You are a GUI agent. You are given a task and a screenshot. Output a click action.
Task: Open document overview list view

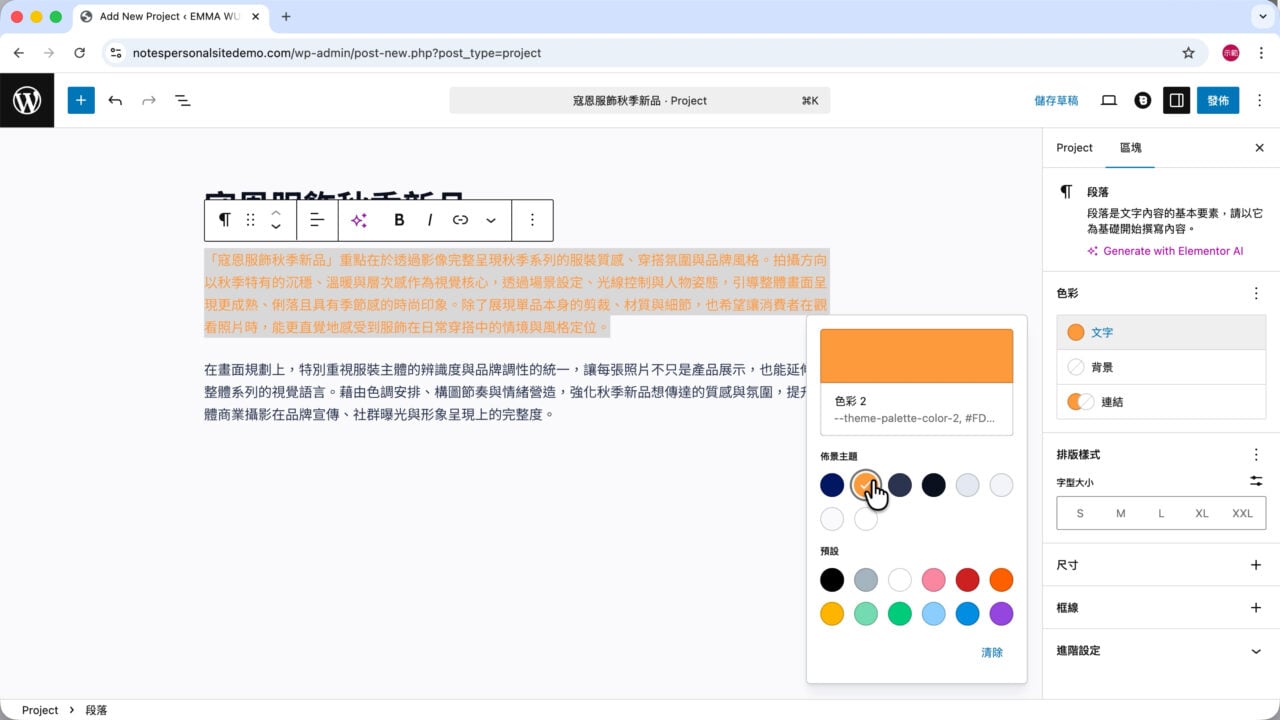(x=183, y=100)
